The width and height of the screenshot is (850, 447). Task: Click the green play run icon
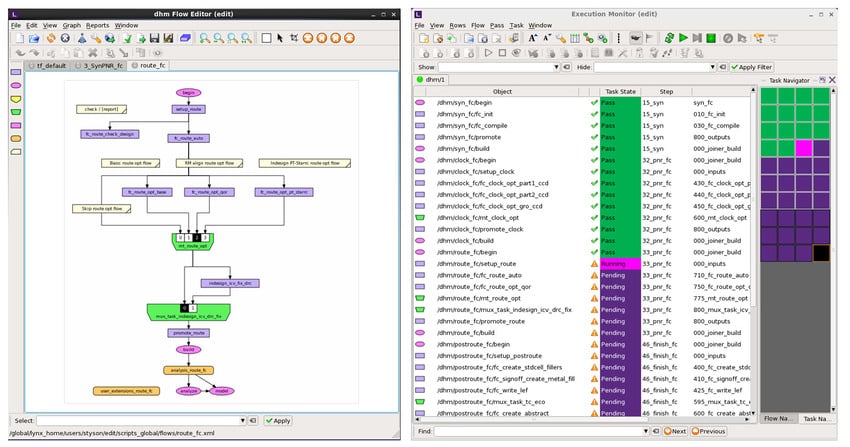(683, 38)
